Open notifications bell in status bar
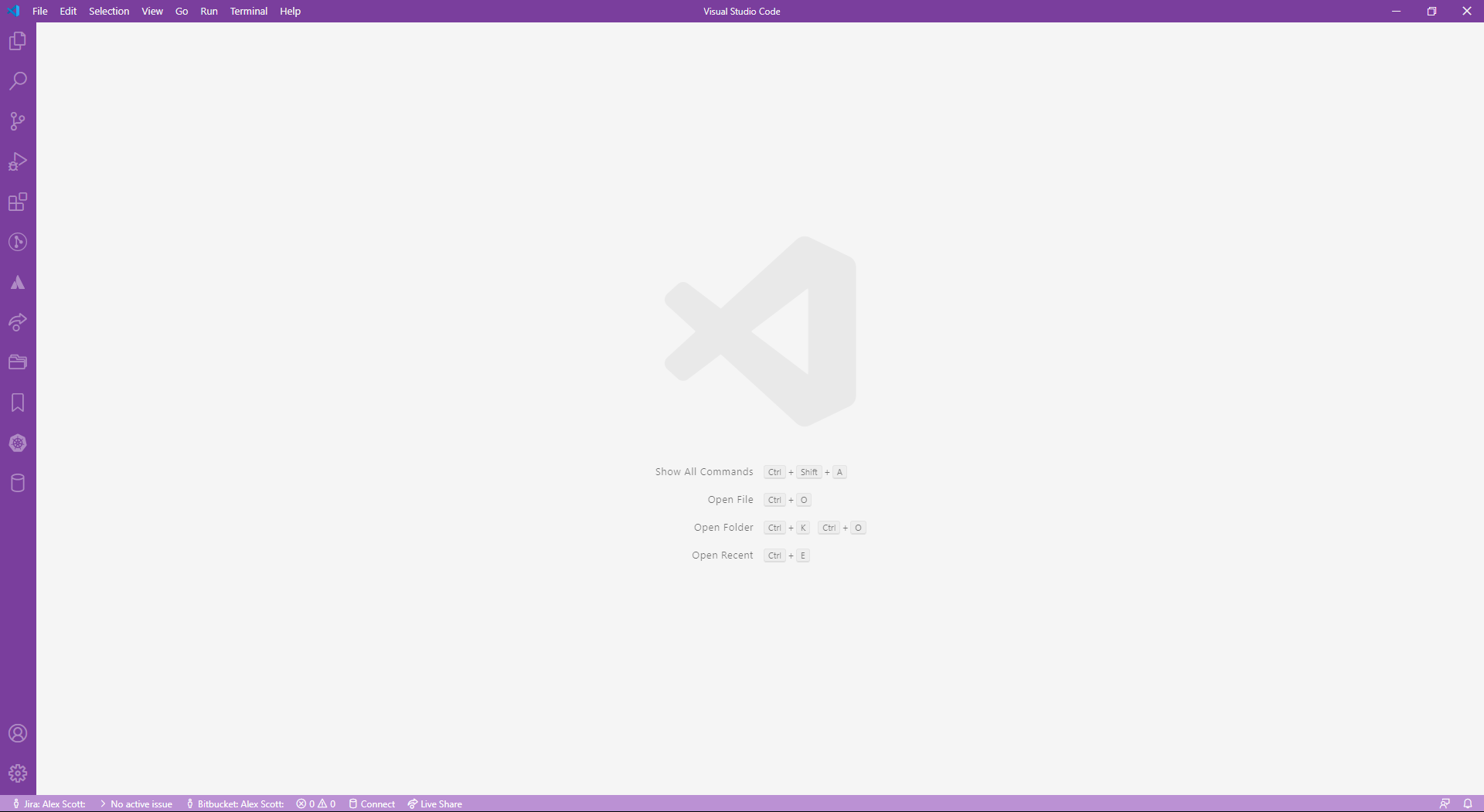Screen dimensions: 1484x812 [1468, 804]
